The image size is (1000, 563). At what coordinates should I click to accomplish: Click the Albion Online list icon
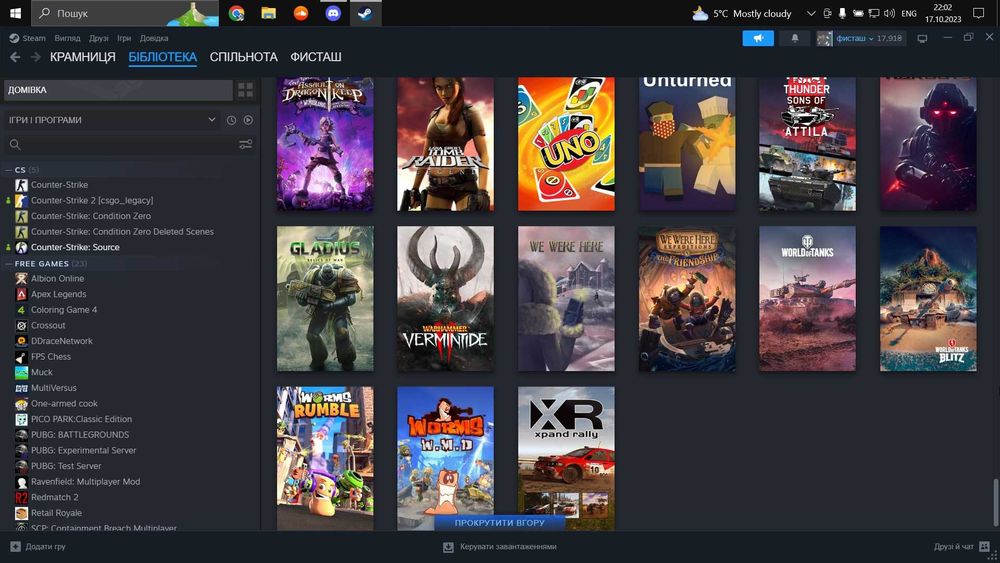(21, 279)
